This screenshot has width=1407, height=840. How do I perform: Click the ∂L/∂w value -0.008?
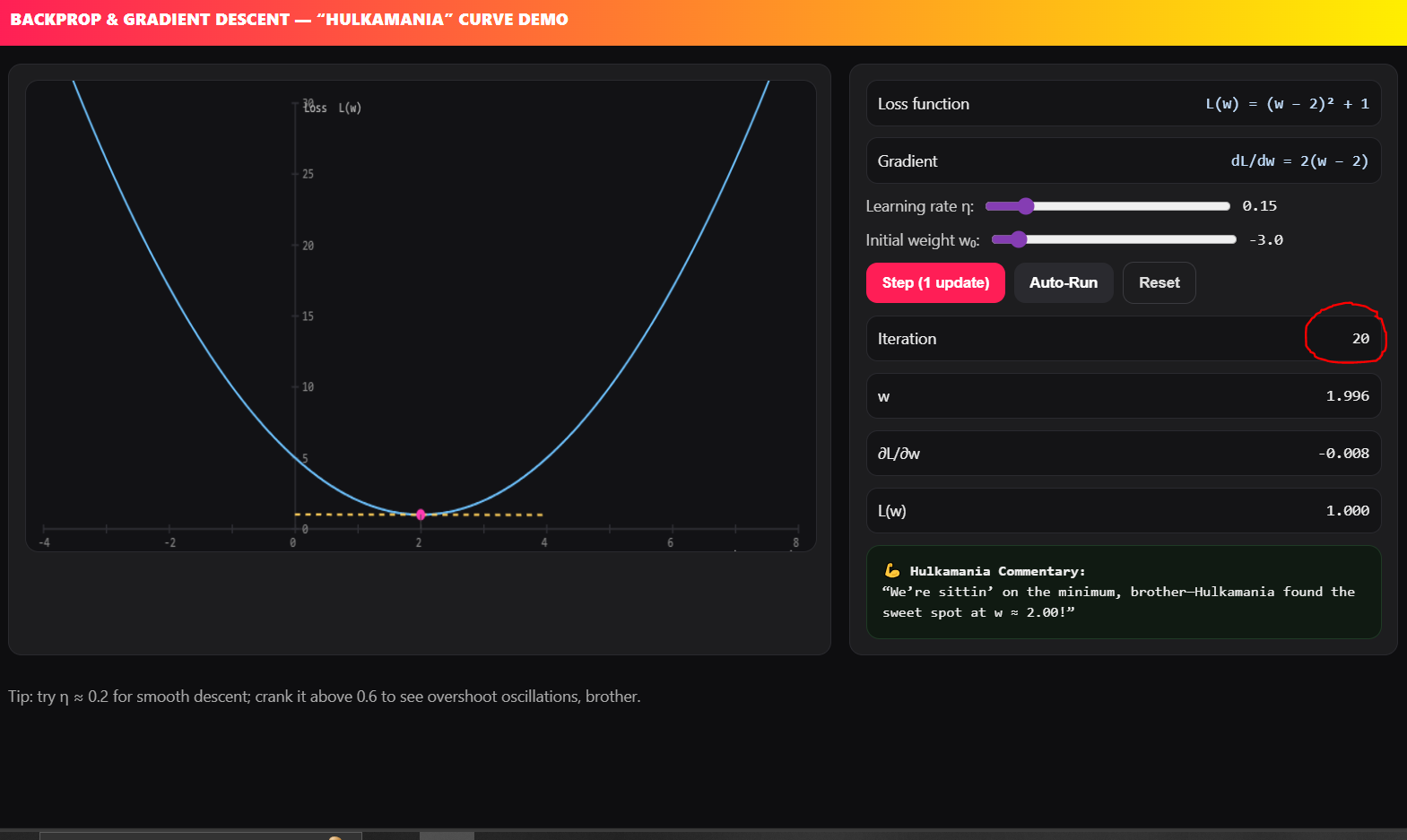[x=1343, y=454]
